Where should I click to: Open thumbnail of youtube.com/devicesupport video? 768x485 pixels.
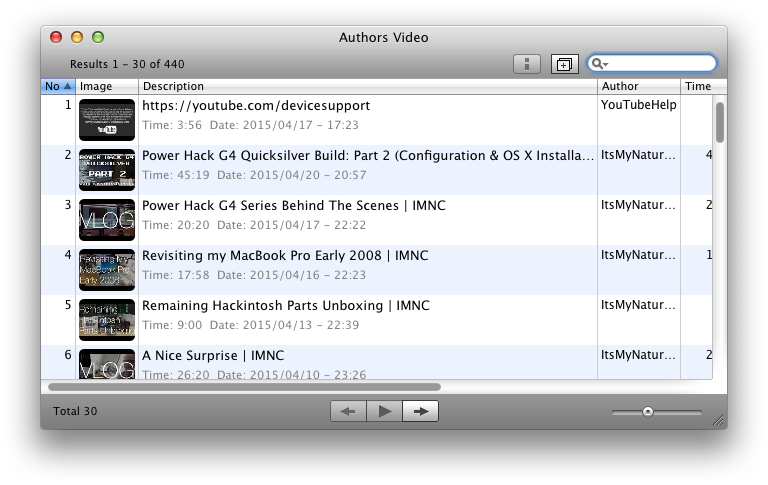[x=107, y=120]
